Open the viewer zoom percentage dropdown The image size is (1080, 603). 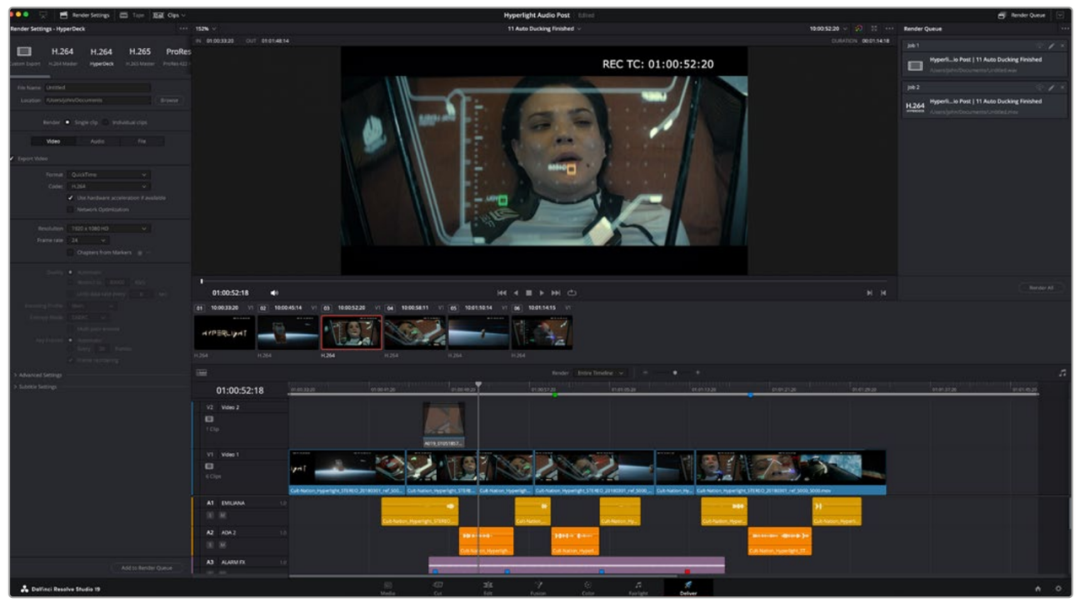205,29
